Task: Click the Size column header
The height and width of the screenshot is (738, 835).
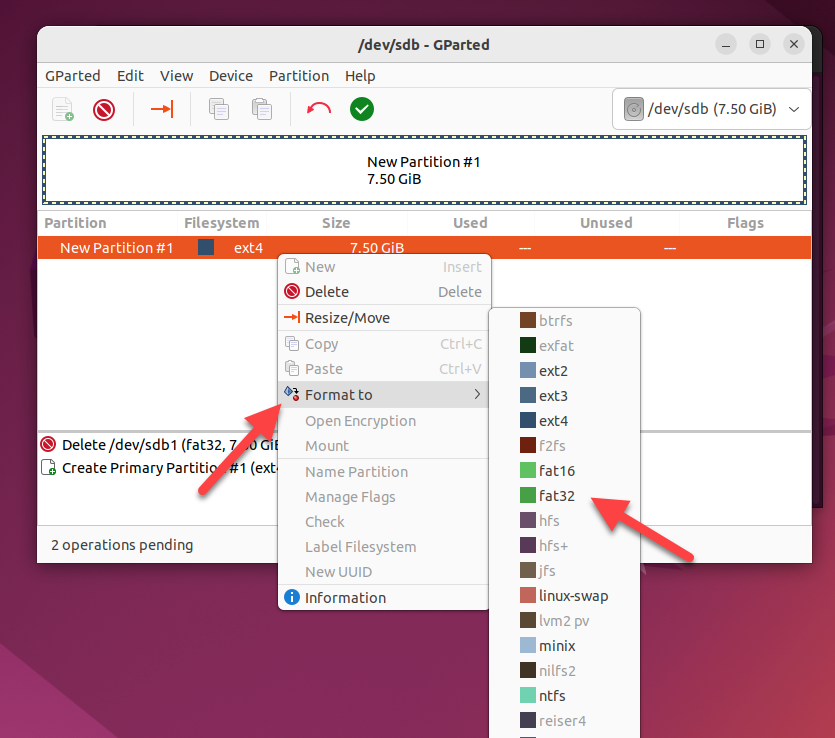Action: click(336, 223)
